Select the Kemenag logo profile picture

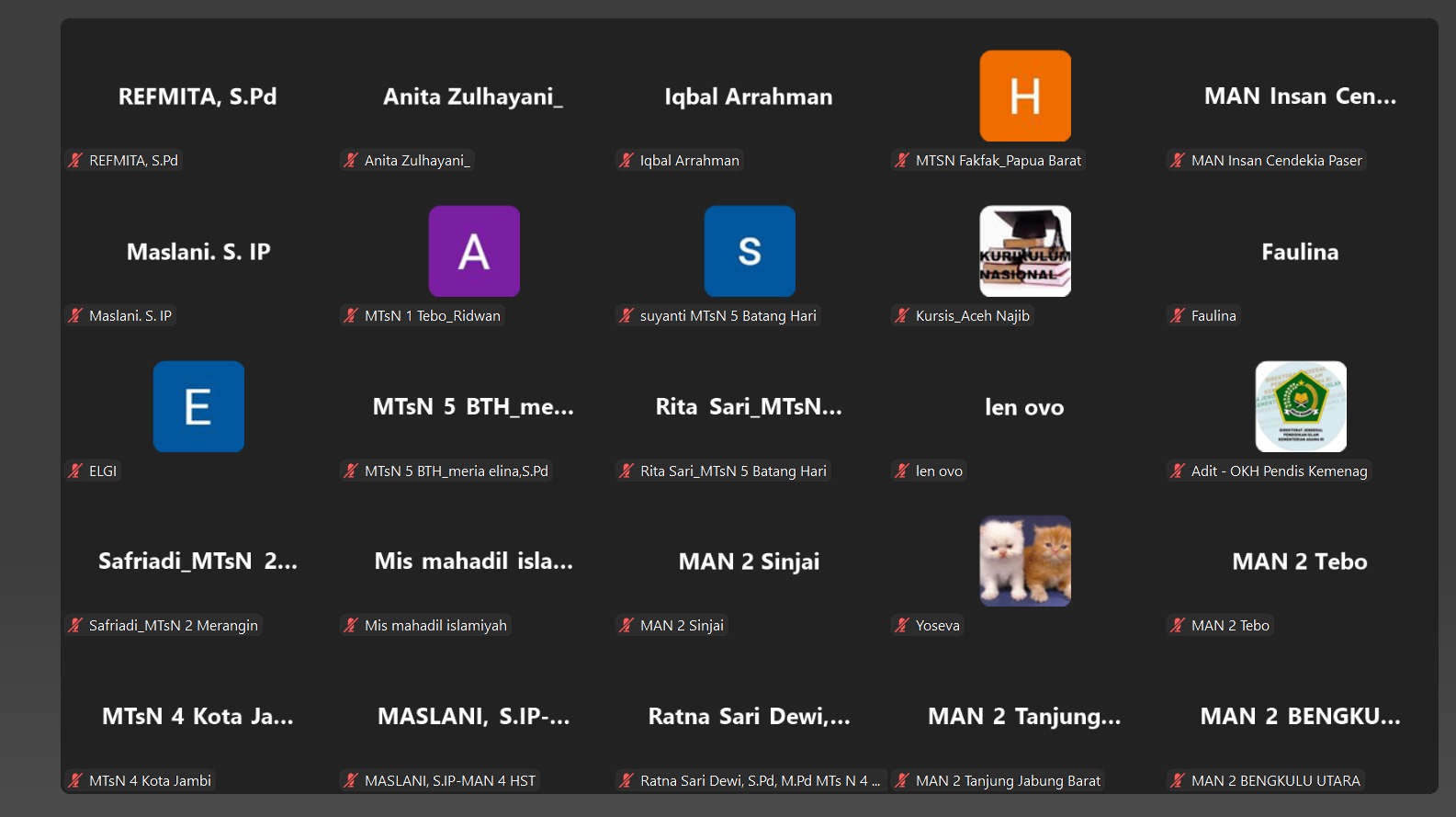pyautogui.click(x=1300, y=406)
